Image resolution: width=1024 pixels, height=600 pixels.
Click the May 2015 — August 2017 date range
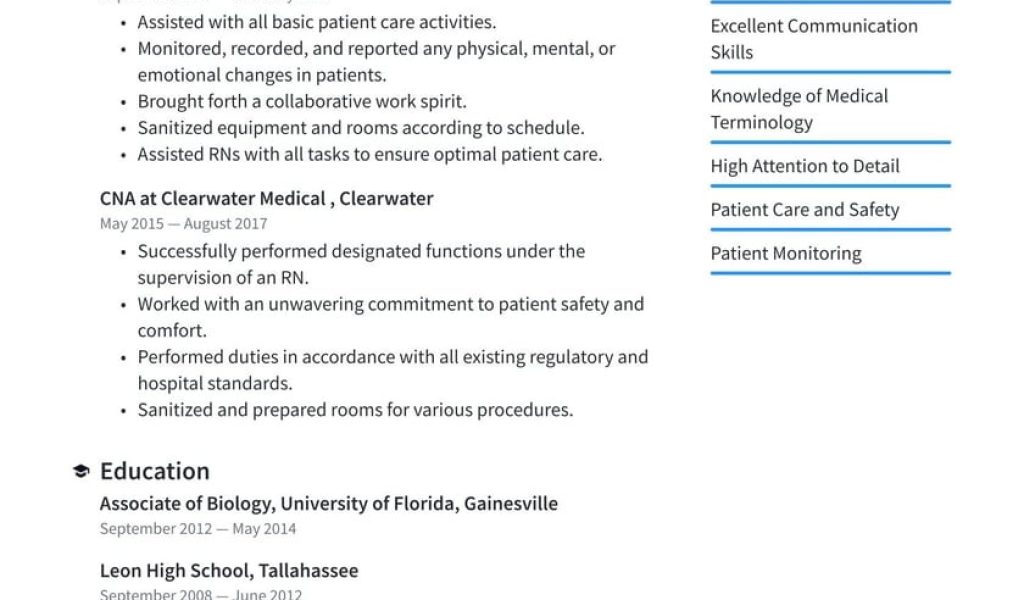[x=183, y=224]
